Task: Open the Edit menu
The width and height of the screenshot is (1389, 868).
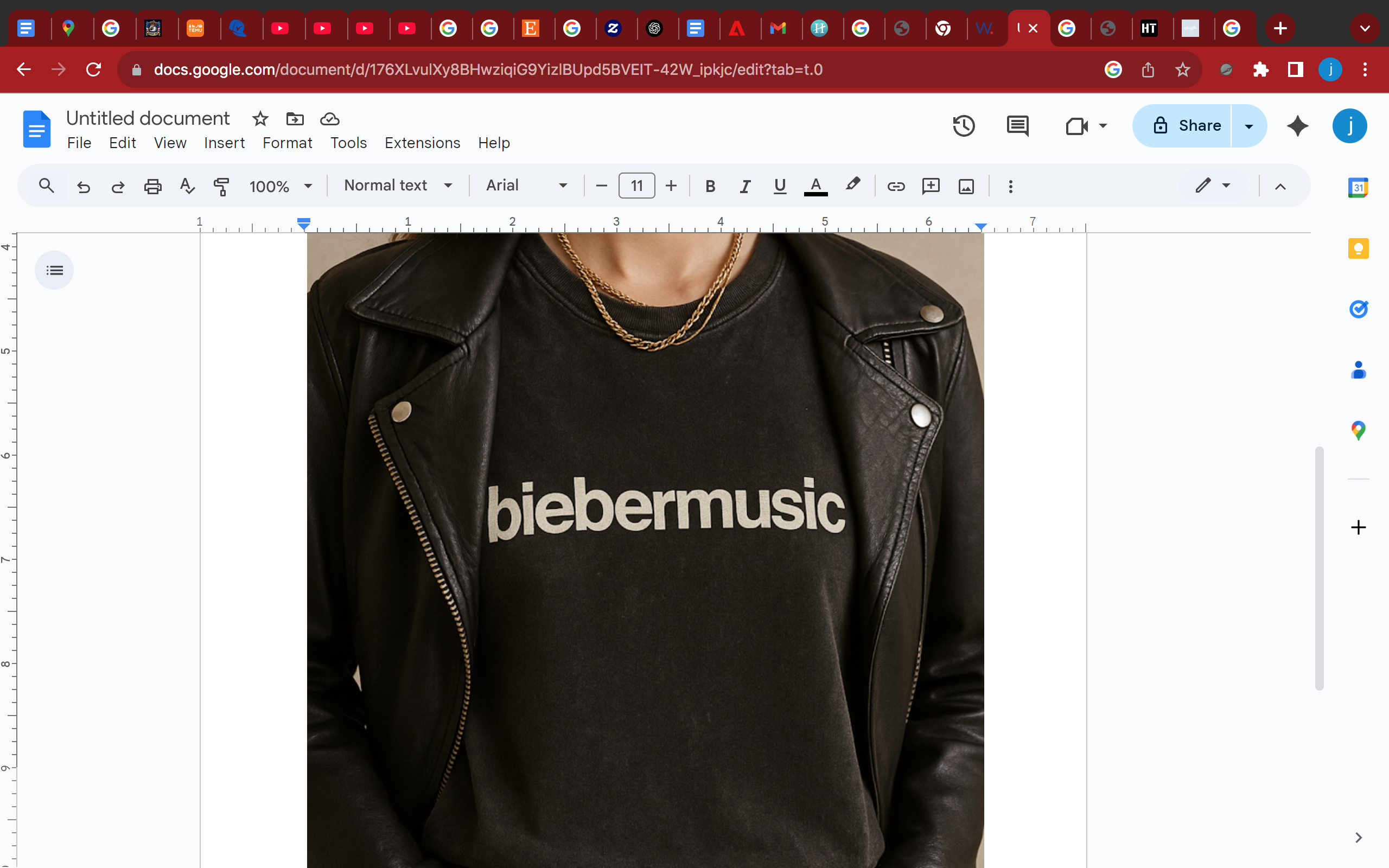Action: tap(122, 142)
